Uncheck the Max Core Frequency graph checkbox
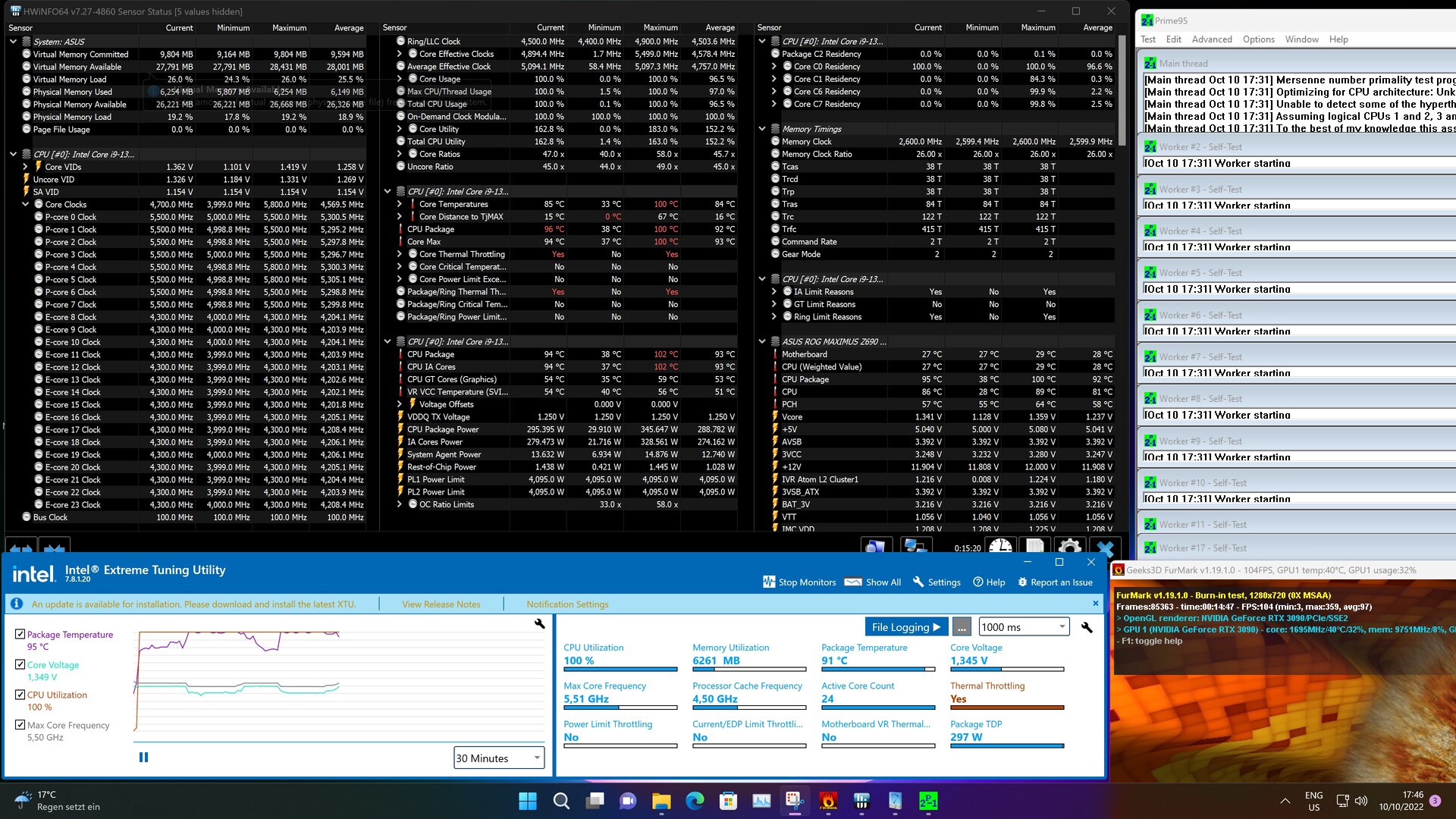Viewport: 1456px width, 819px height. click(x=20, y=725)
